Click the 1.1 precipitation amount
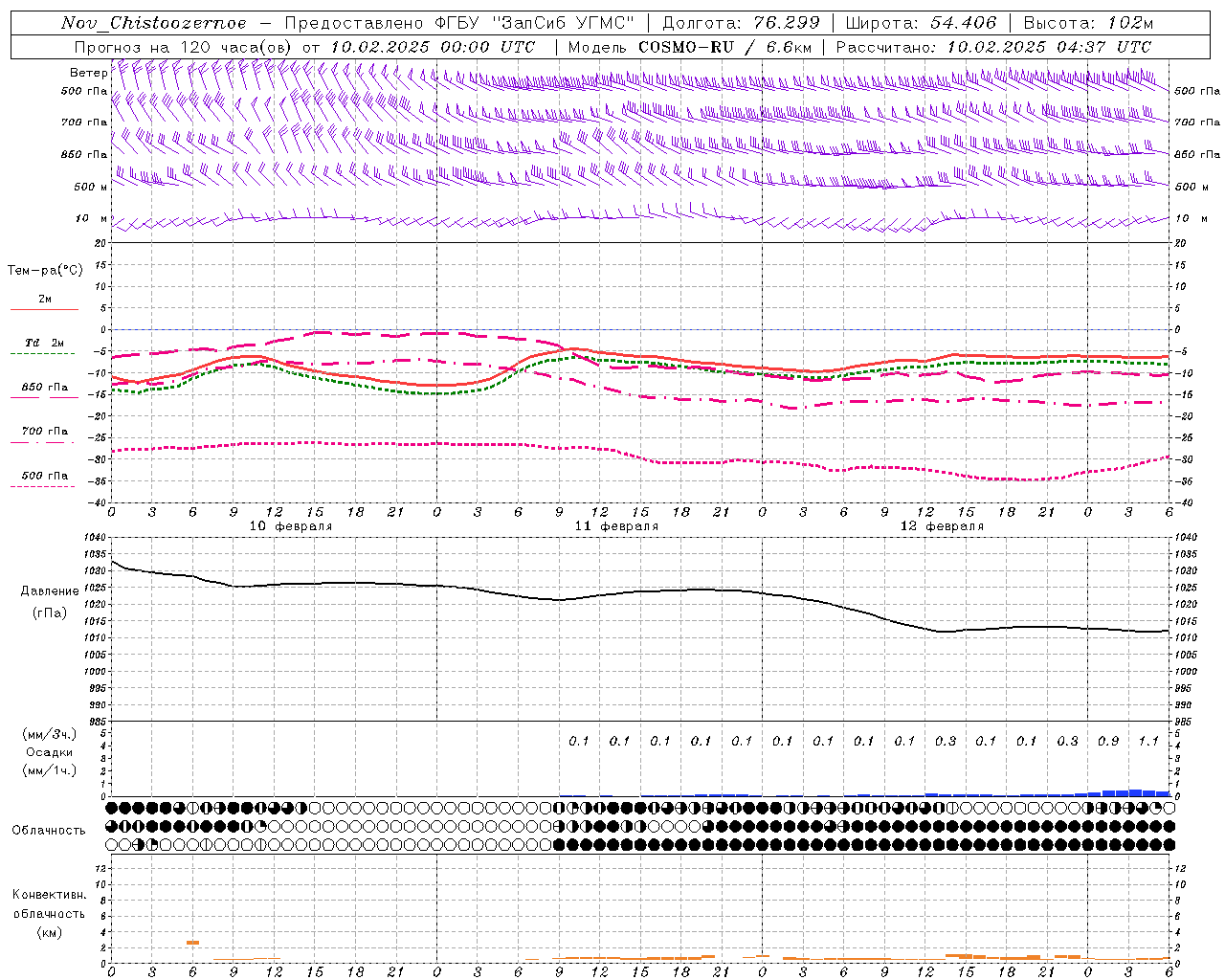Image resolution: width=1225 pixels, height=980 pixels. pos(1148,741)
